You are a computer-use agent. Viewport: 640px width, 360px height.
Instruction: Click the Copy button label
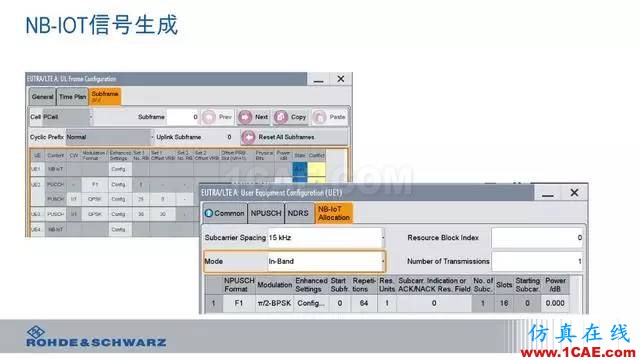(x=298, y=117)
